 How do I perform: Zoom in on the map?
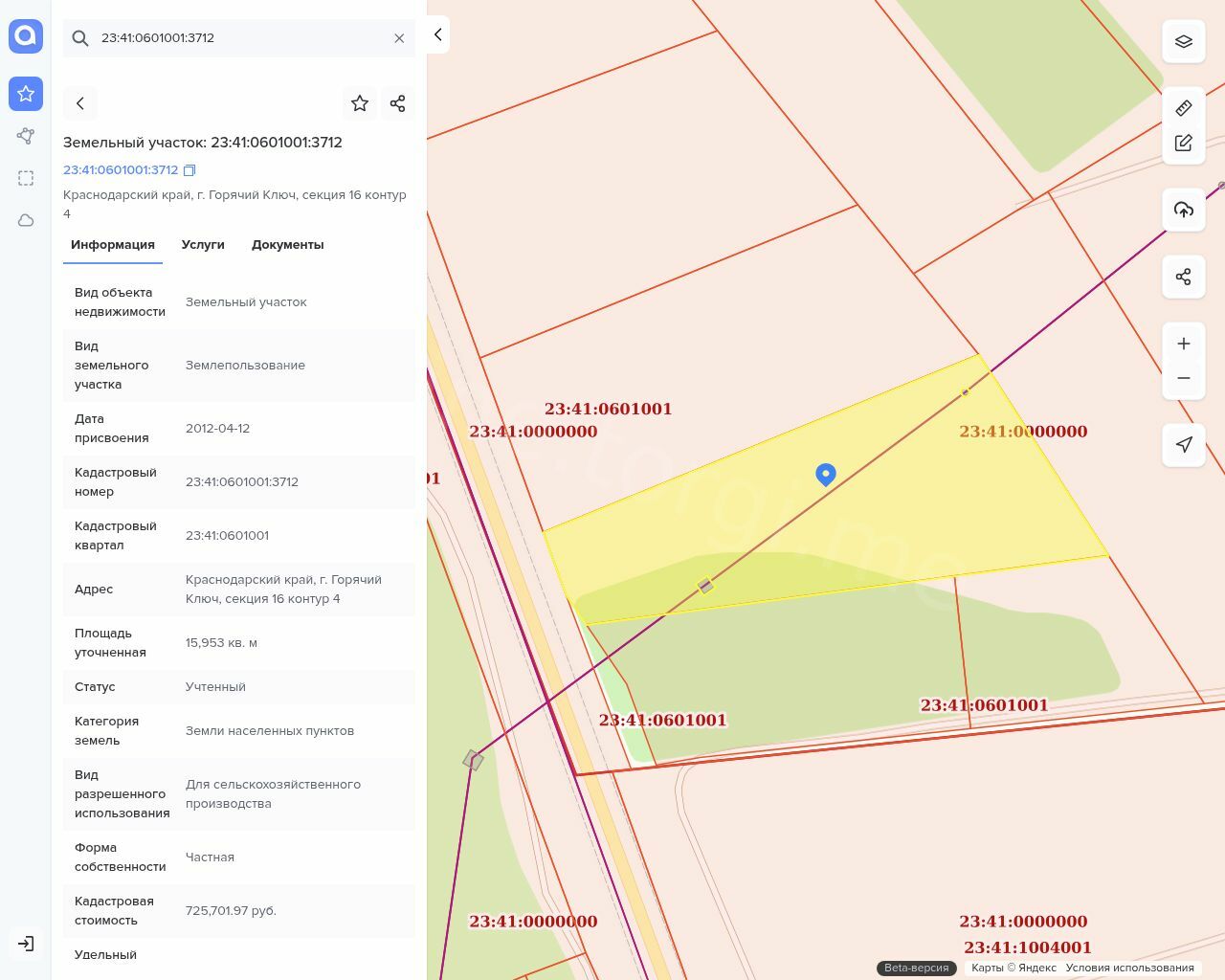pos(1183,344)
